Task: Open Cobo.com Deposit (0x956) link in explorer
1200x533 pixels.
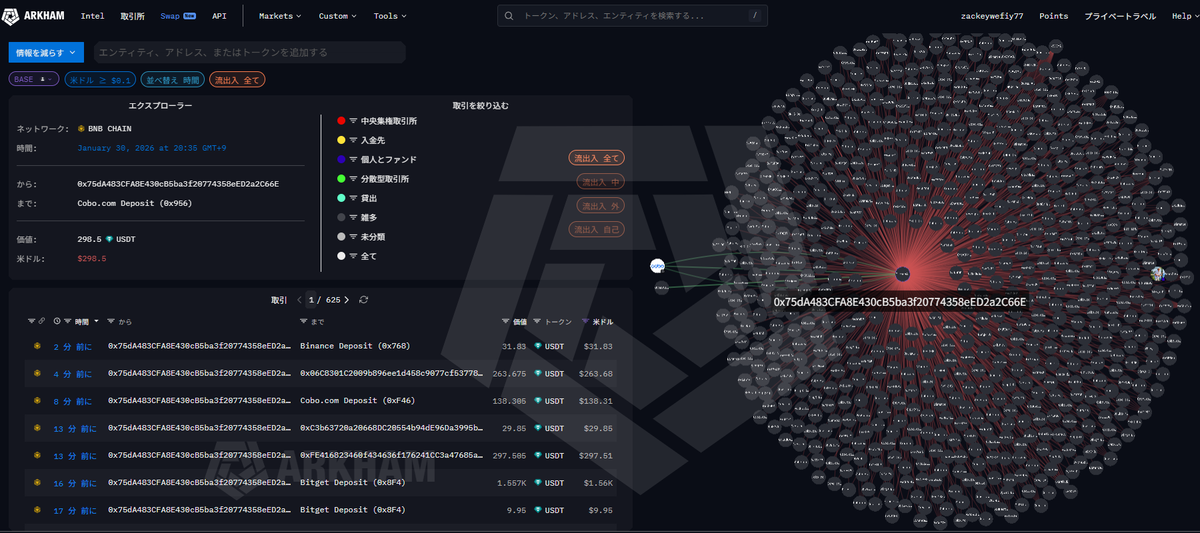Action: [134, 203]
